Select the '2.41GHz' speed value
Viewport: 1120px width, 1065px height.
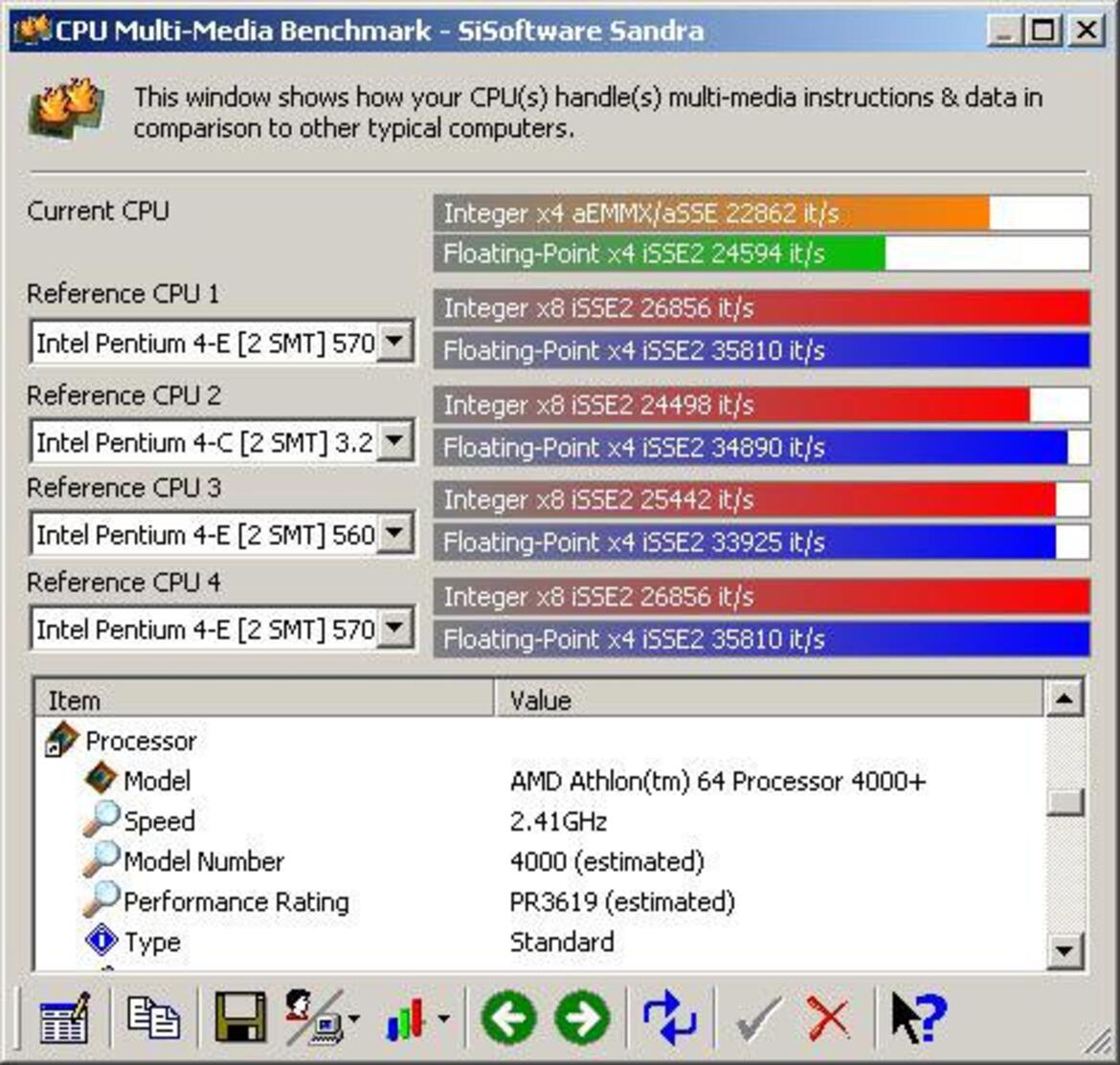pyautogui.click(x=558, y=821)
